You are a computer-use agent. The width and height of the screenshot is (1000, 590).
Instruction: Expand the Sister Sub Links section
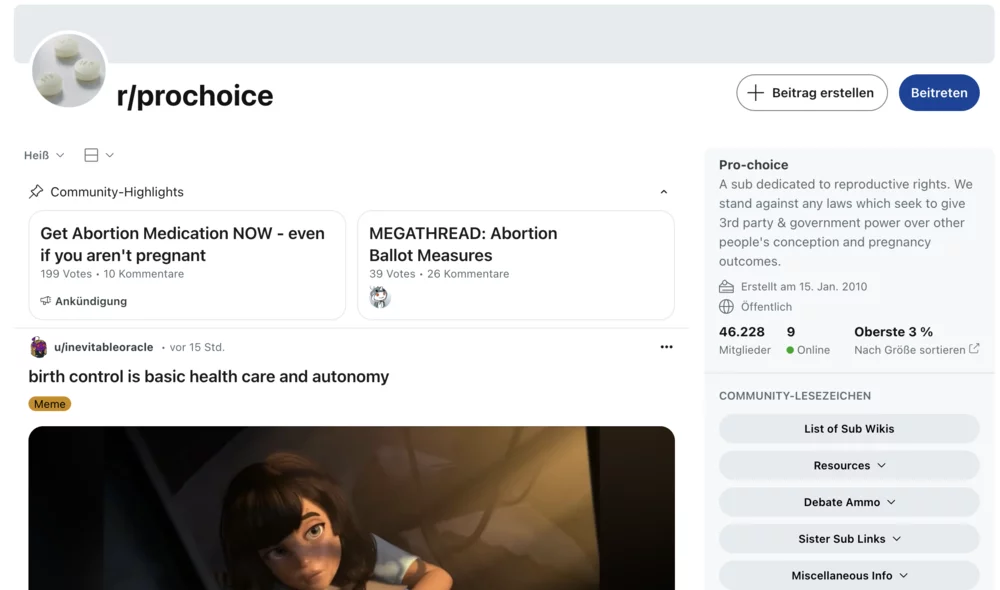pyautogui.click(x=848, y=538)
